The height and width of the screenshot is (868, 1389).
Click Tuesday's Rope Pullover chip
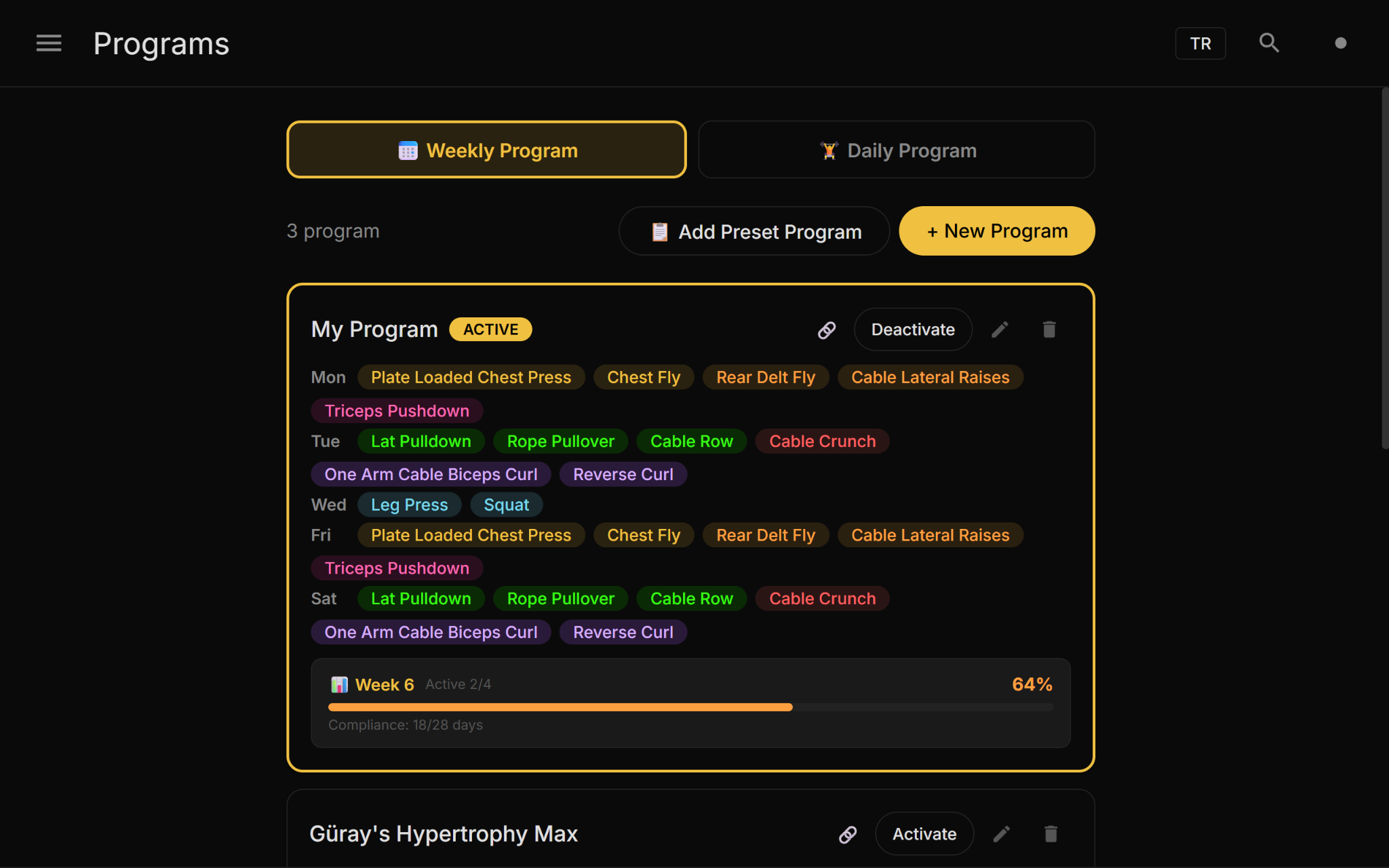pyautogui.click(x=560, y=441)
